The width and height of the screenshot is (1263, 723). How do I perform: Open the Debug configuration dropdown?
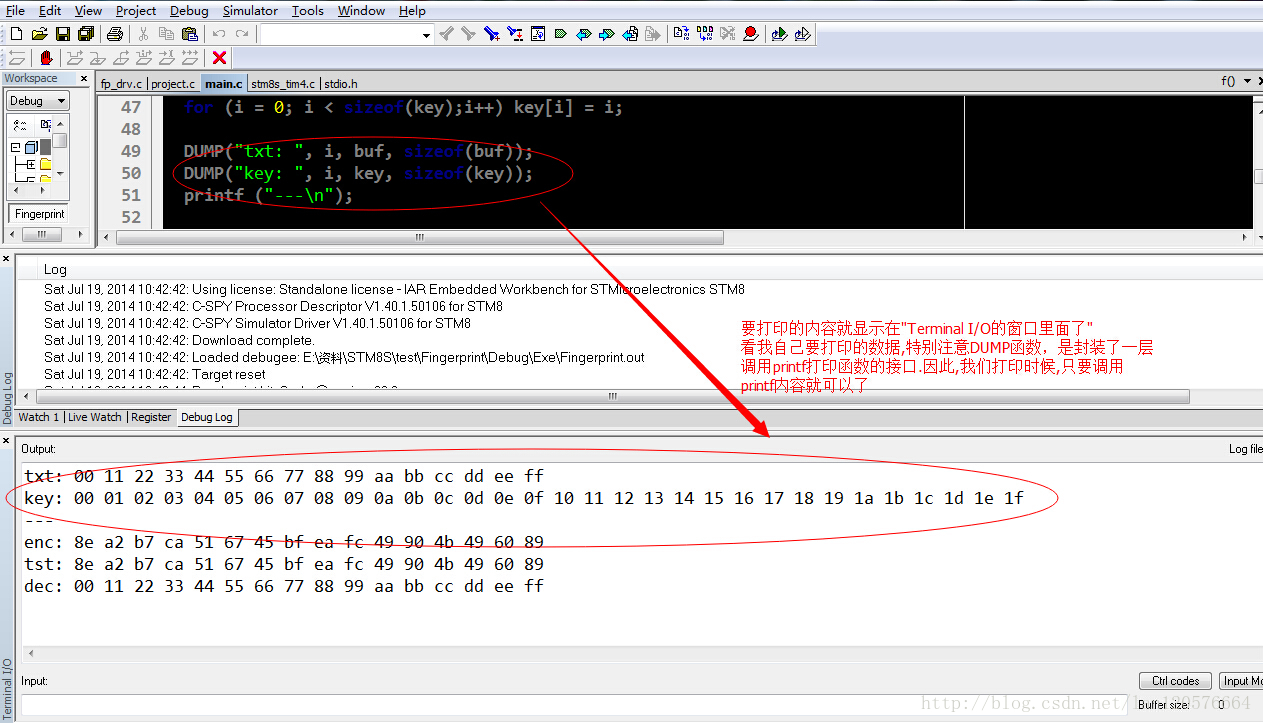38,100
